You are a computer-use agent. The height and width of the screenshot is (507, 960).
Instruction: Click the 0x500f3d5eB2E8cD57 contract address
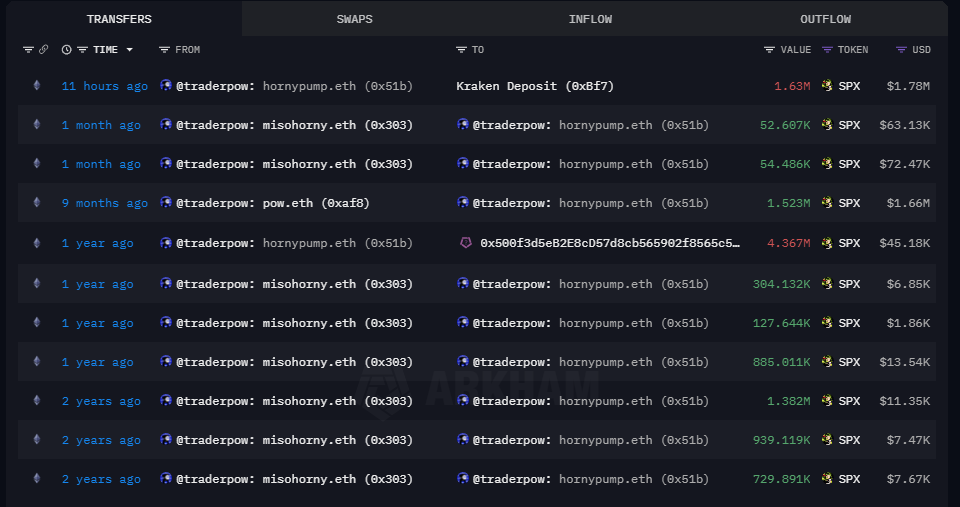click(x=609, y=243)
